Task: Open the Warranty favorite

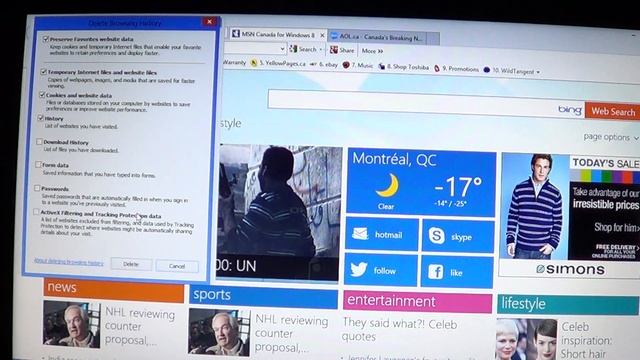Action: coord(235,62)
